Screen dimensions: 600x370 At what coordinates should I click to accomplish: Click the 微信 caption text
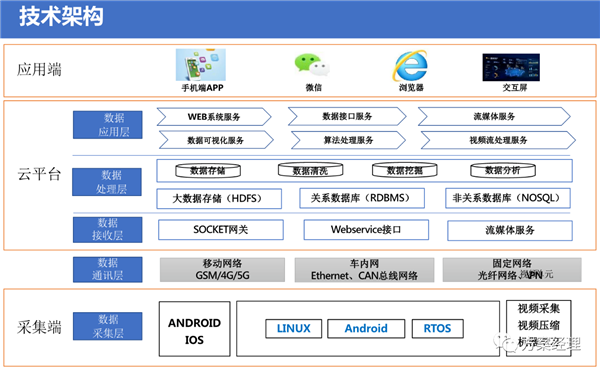click(313, 88)
